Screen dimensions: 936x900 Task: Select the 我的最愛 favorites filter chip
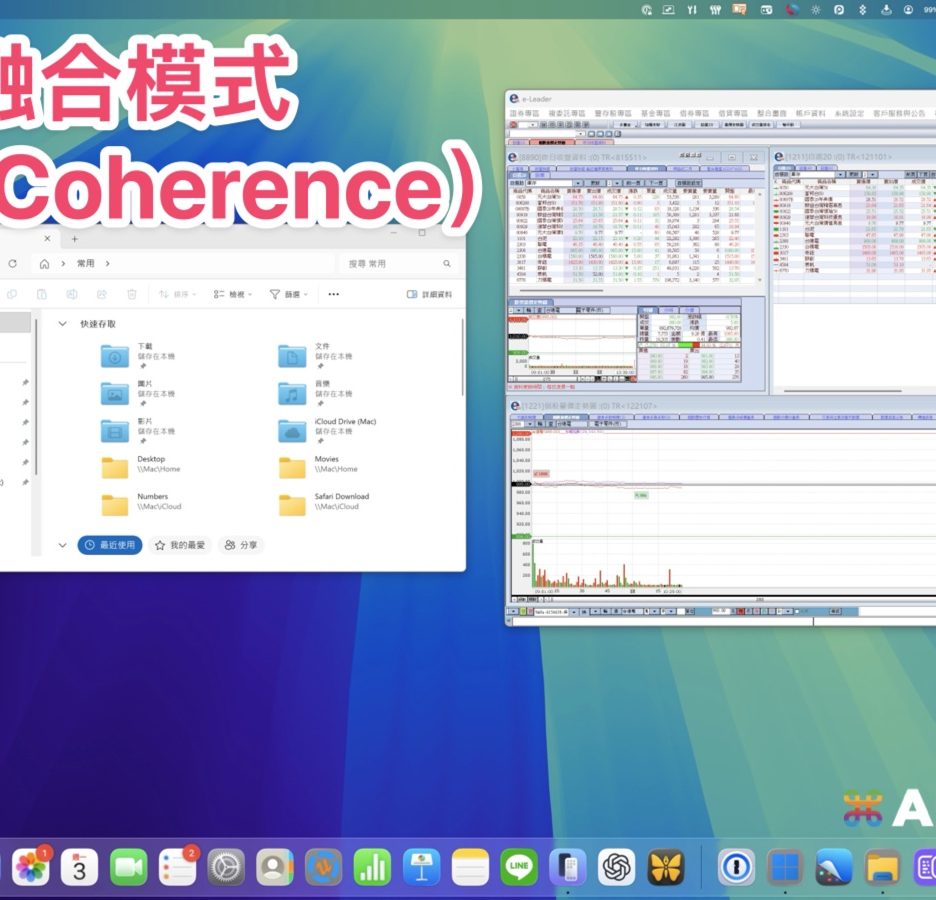click(x=180, y=545)
